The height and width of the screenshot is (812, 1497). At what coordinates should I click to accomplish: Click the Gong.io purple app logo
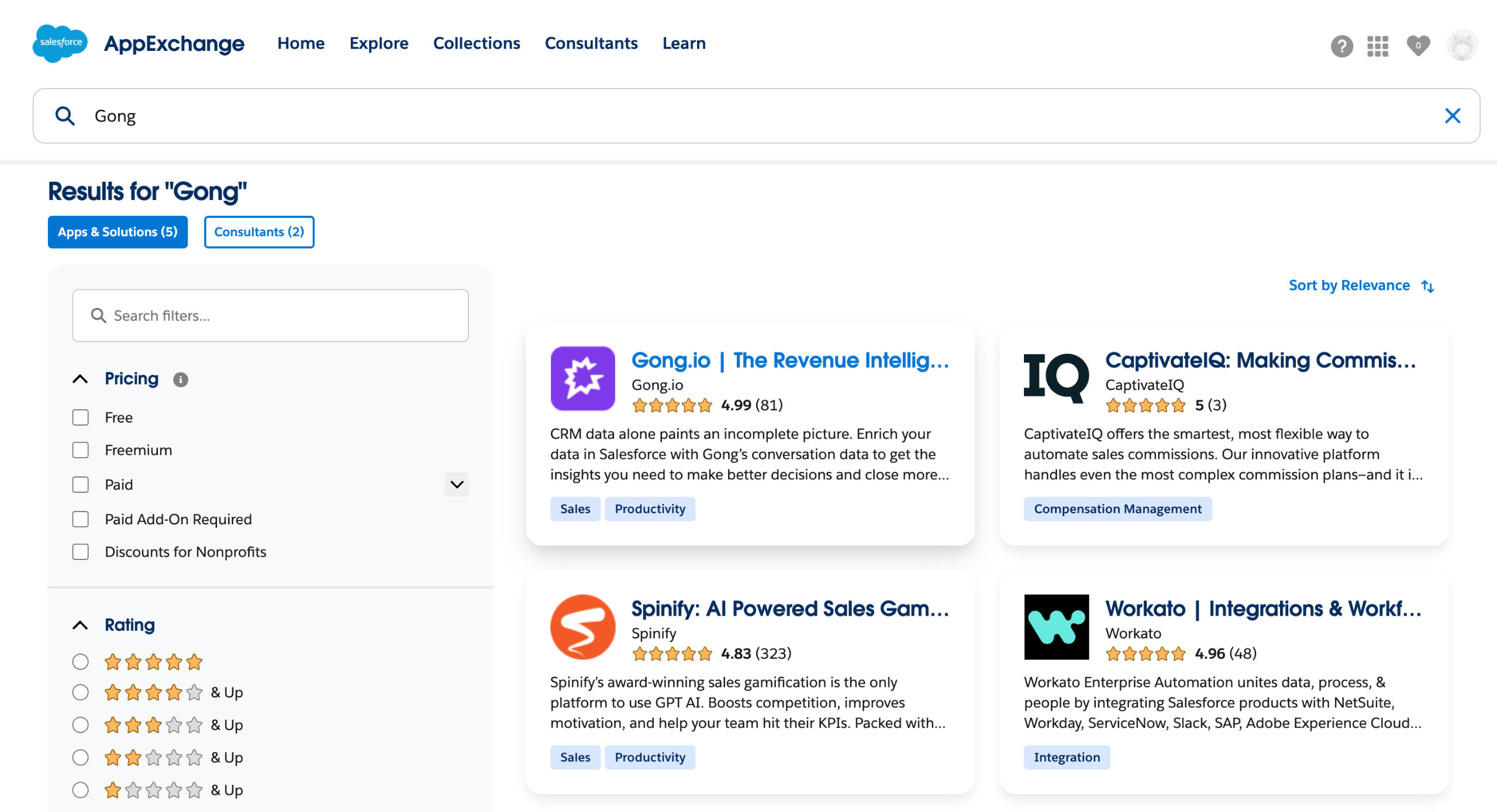pyautogui.click(x=582, y=378)
